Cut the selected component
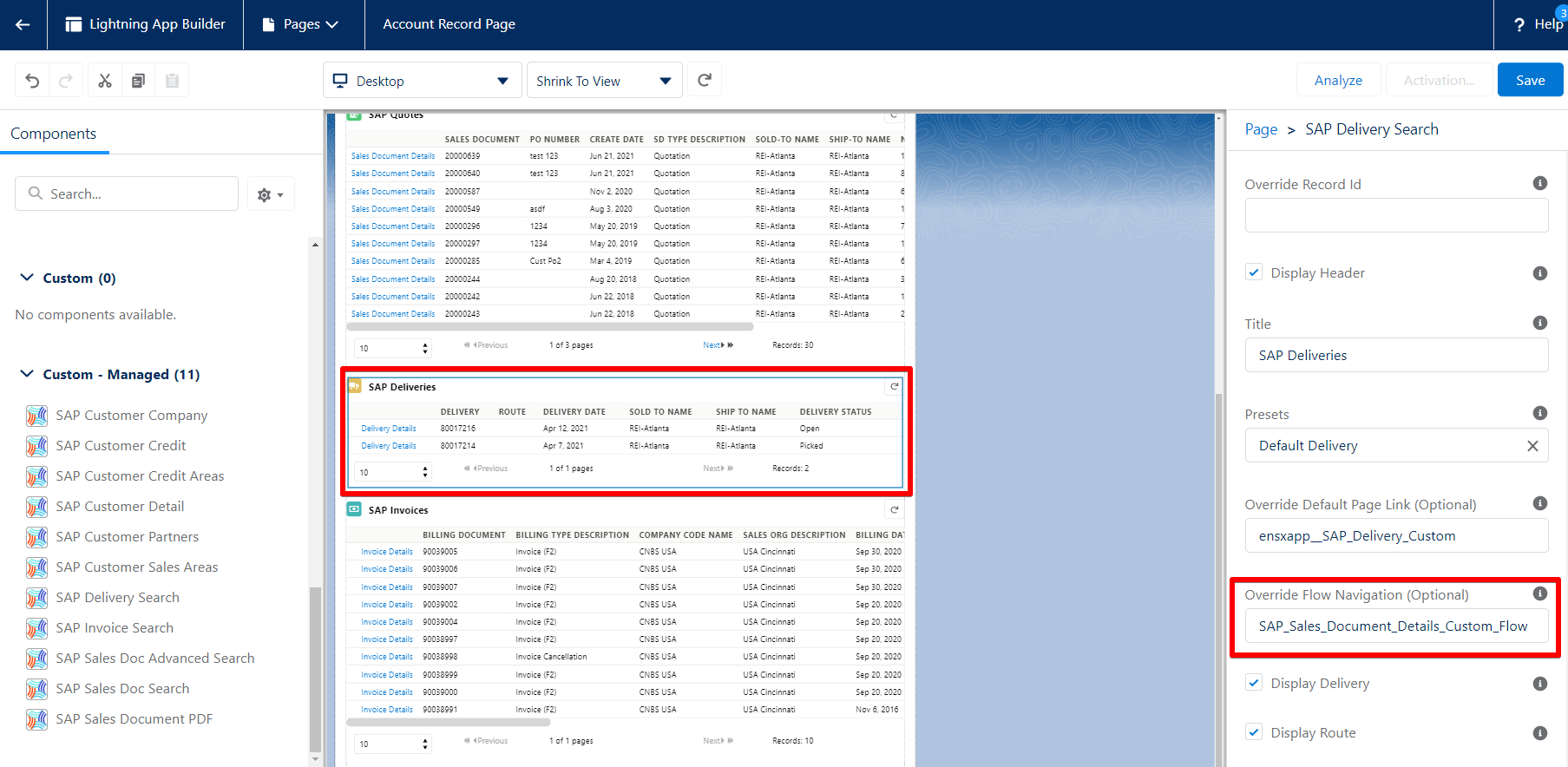This screenshot has height=767, width=1568. 105,81
